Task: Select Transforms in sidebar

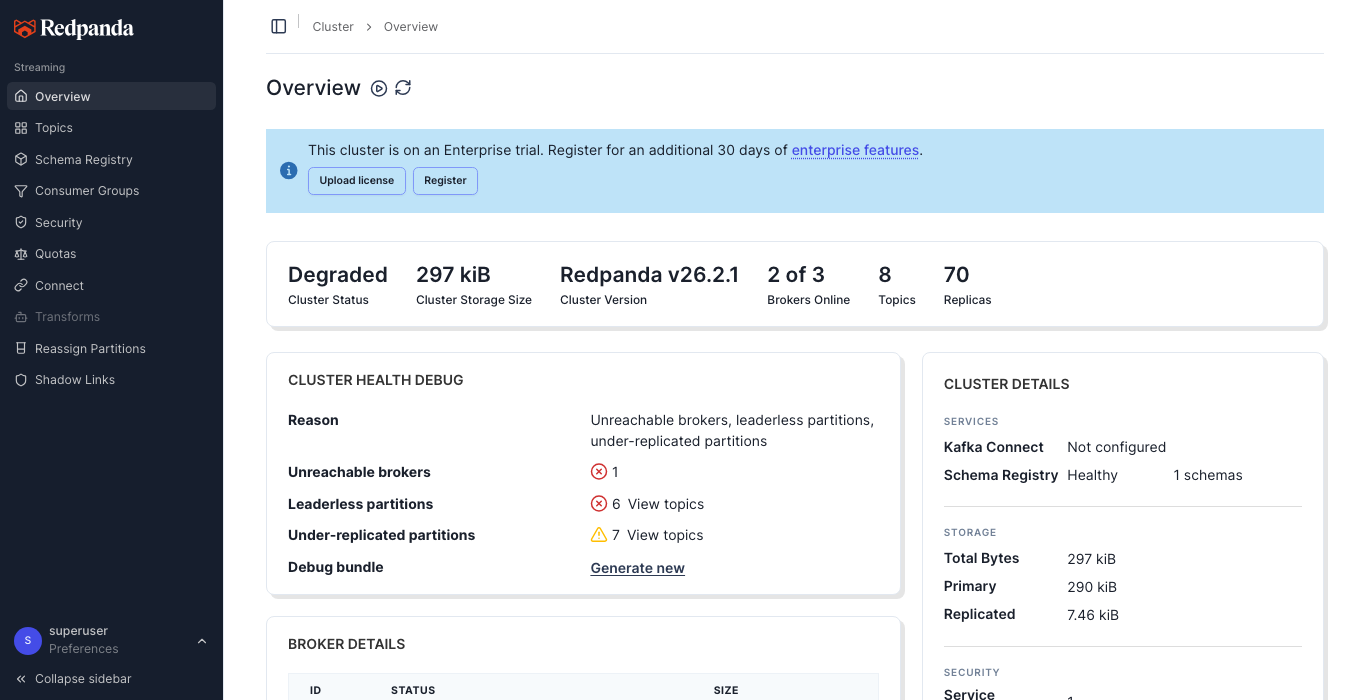Action: pos(111,317)
